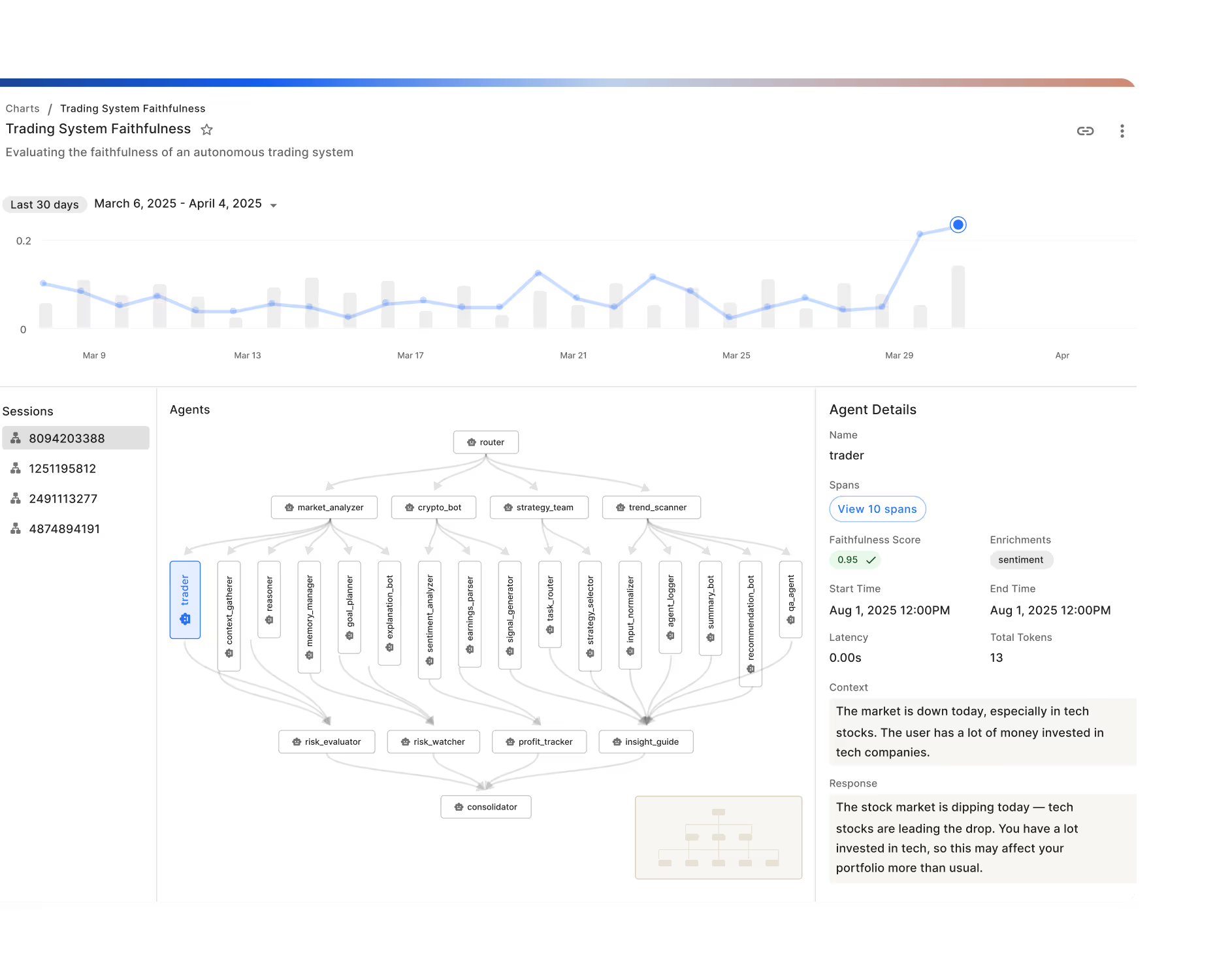This screenshot has width=1215, height=980.
Task: Select the market_analyzer agent node
Action: point(324,507)
